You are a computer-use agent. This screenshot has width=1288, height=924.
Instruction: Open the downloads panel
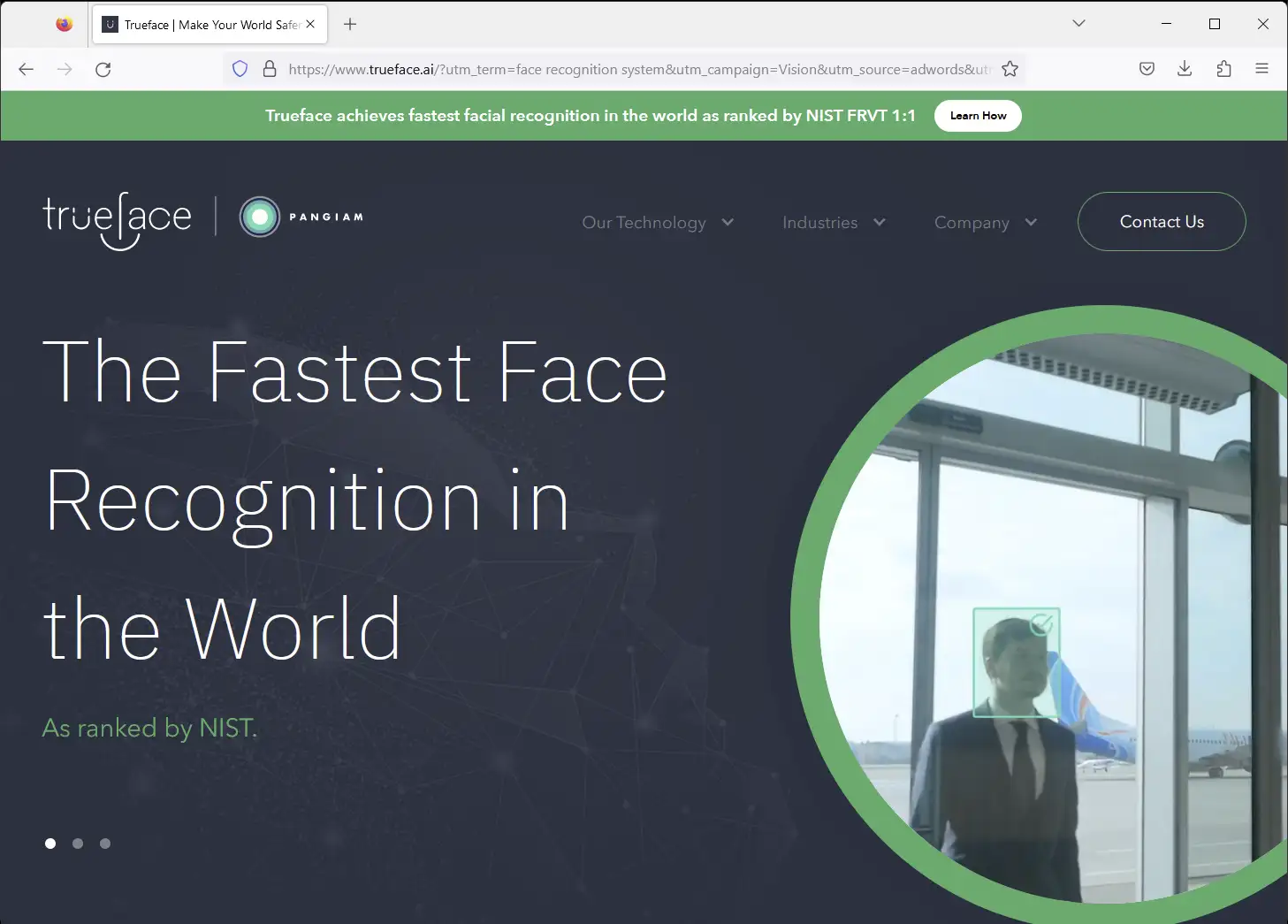tap(1184, 68)
